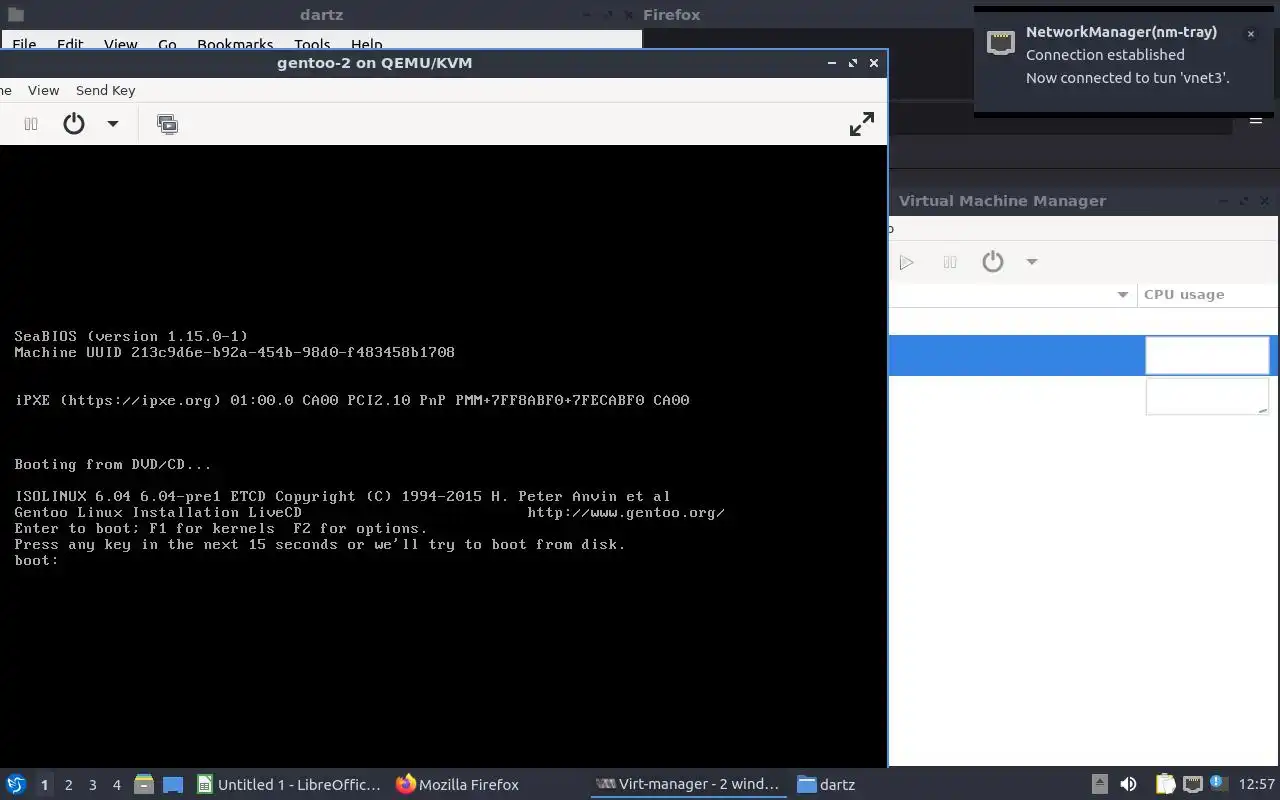This screenshot has width=1280, height=800.
Task: Click the network icon in the notification popup
Action: 1001,42
